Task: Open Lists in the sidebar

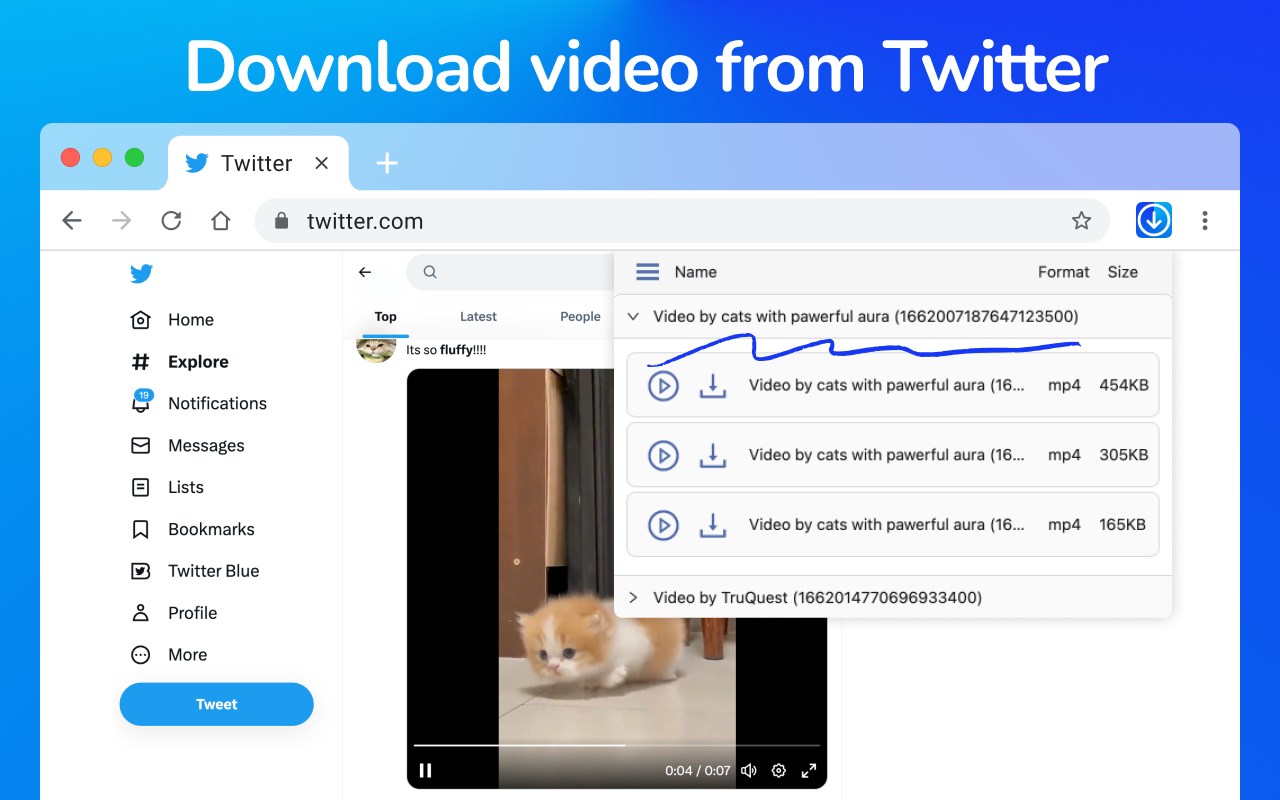Action: (167, 487)
